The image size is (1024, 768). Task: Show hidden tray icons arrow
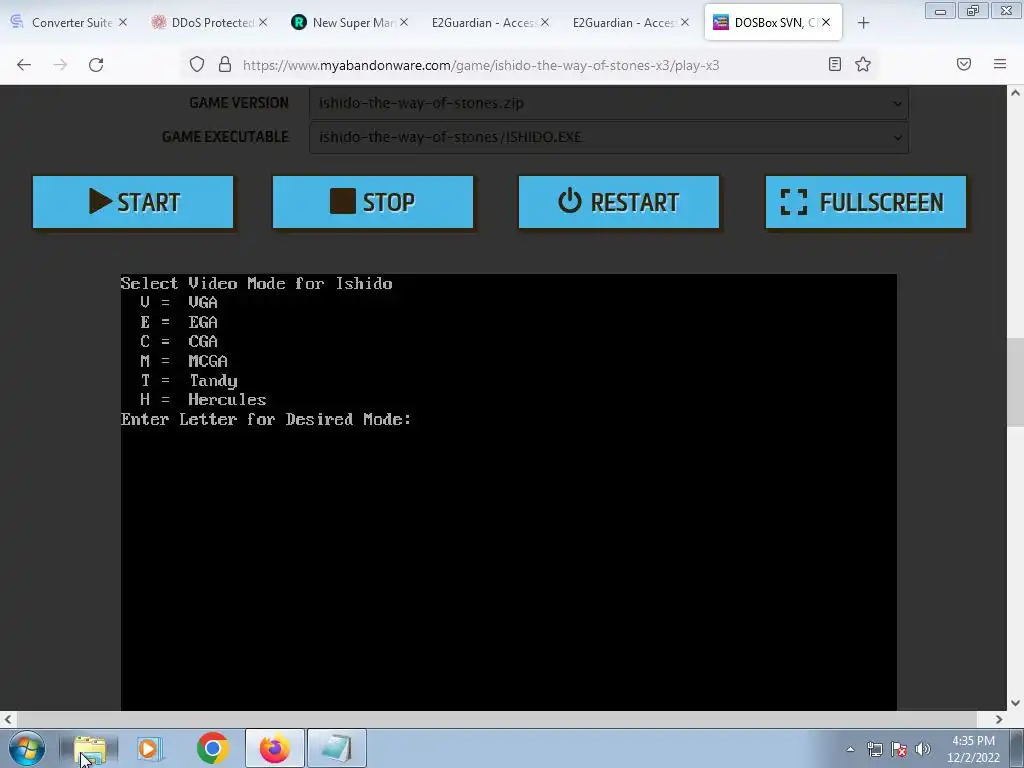[x=850, y=750]
